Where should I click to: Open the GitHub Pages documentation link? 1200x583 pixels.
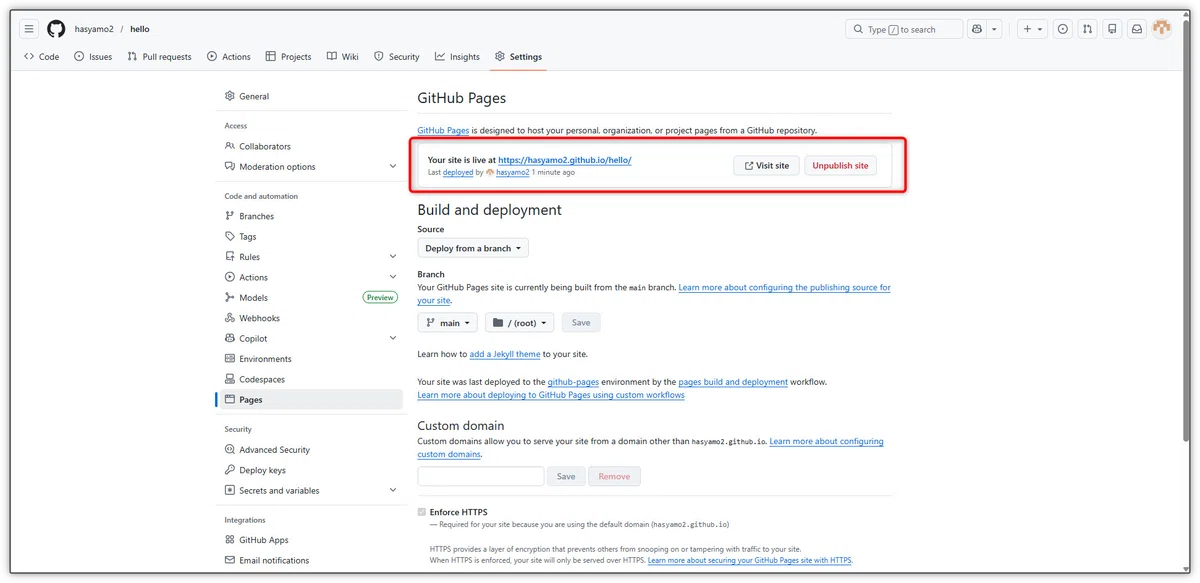coord(443,130)
